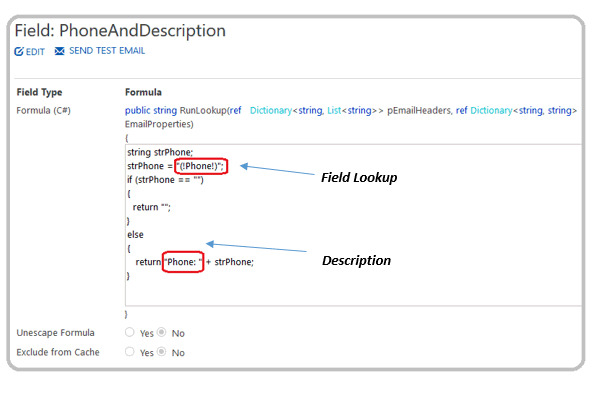
Task: Select No for Unescape Formula
Action: tap(161, 332)
